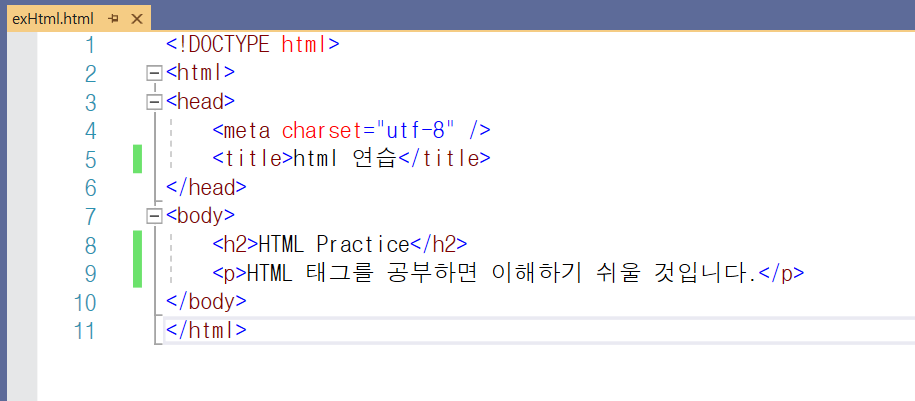Collapse the <head> section on line 3
The image size is (915, 401).
click(x=154, y=102)
